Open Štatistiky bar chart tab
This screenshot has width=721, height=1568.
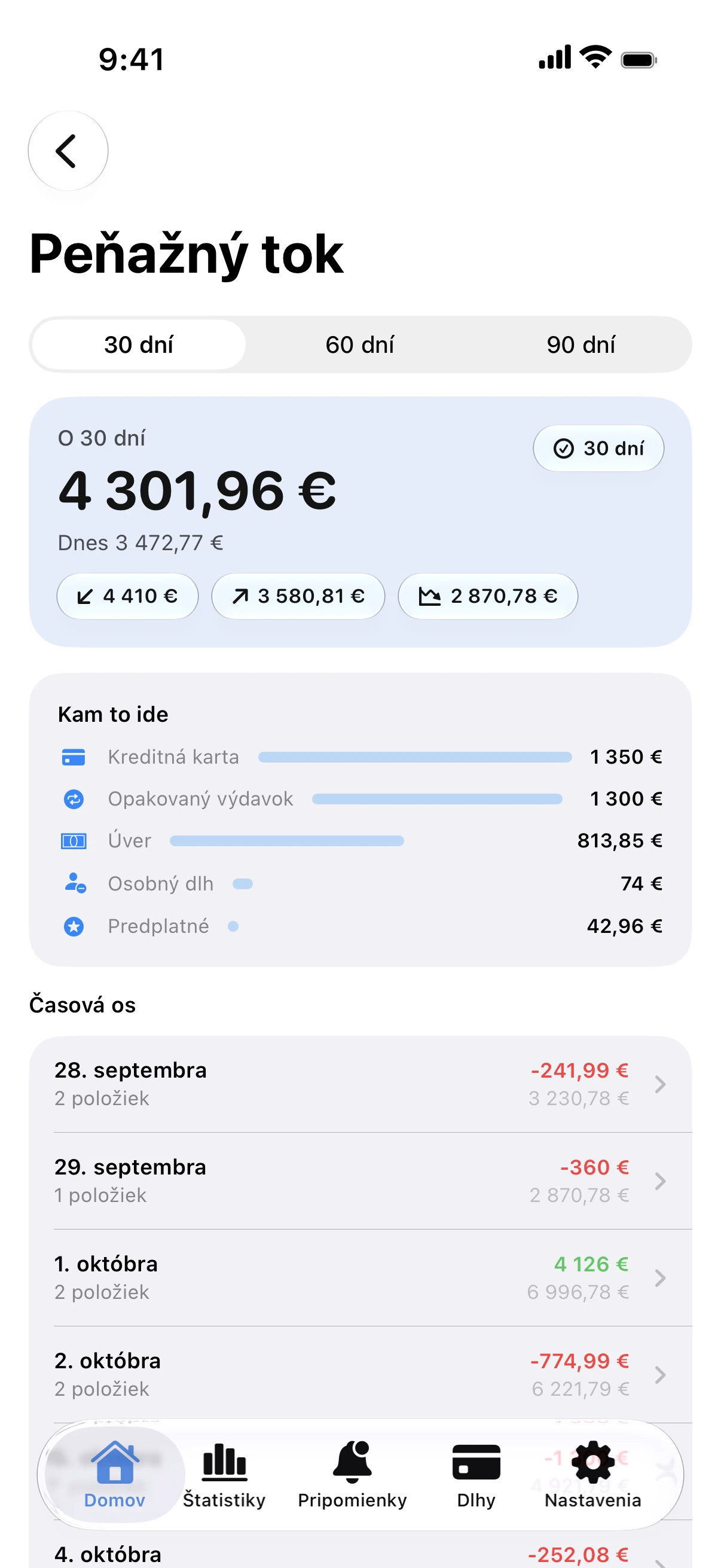(224, 1474)
